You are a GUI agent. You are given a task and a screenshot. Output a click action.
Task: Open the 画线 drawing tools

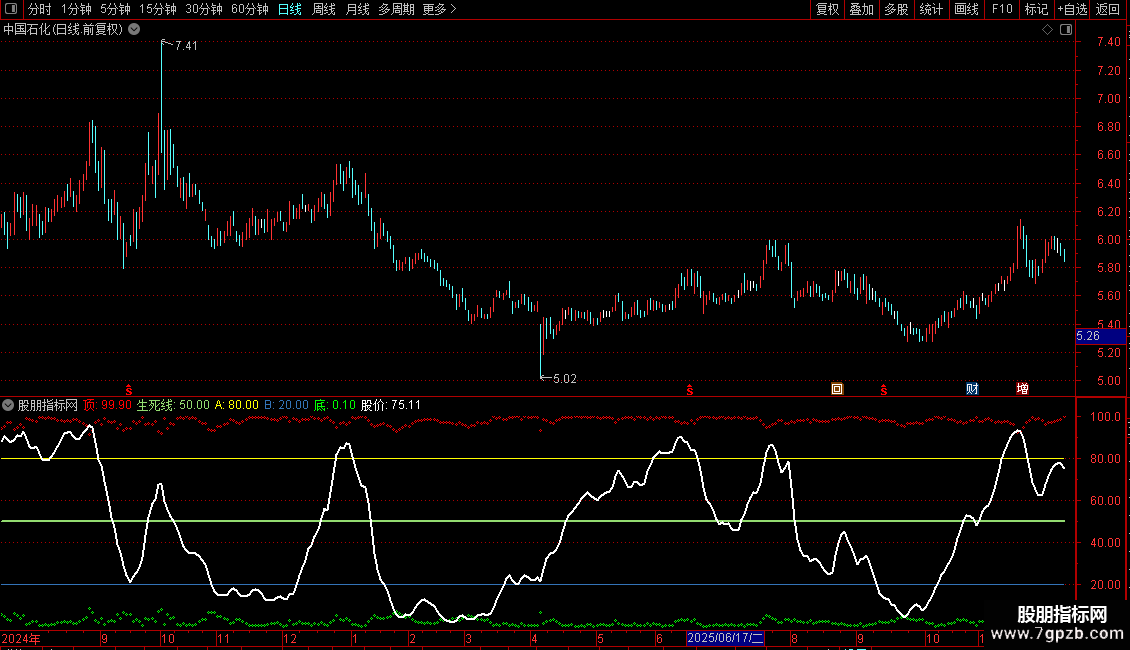pos(966,9)
